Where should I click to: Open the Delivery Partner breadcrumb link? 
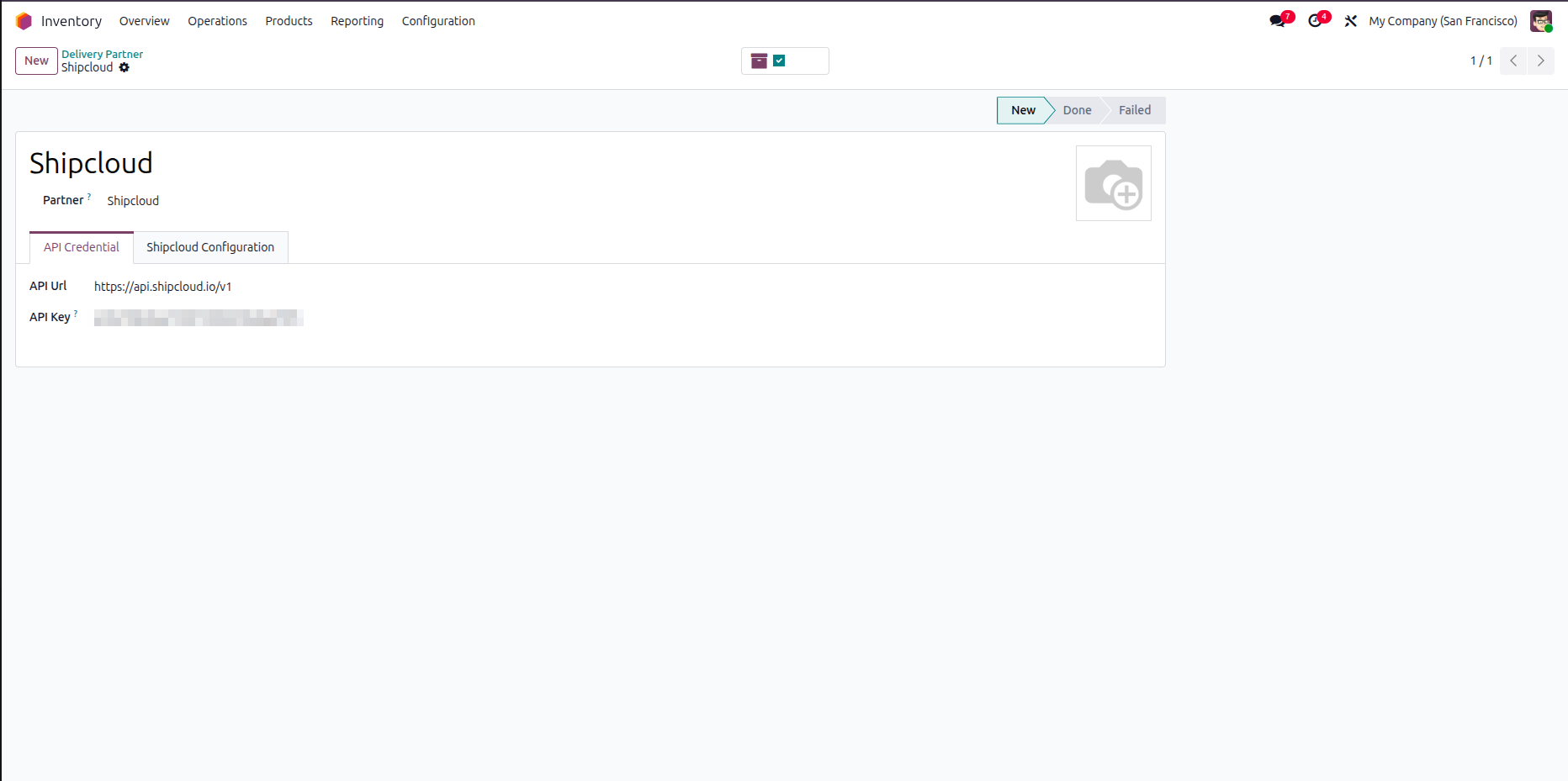coord(102,54)
